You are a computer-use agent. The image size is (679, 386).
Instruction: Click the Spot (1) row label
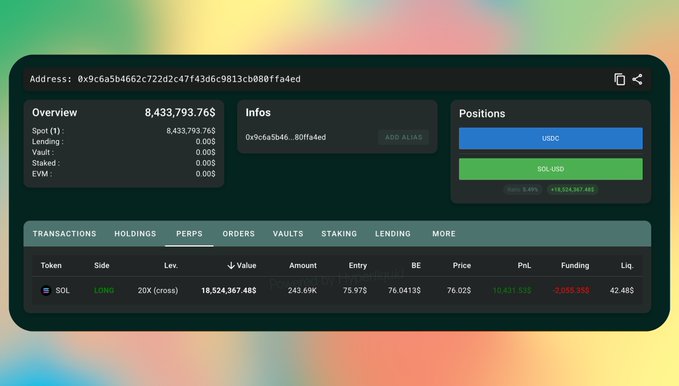point(48,131)
